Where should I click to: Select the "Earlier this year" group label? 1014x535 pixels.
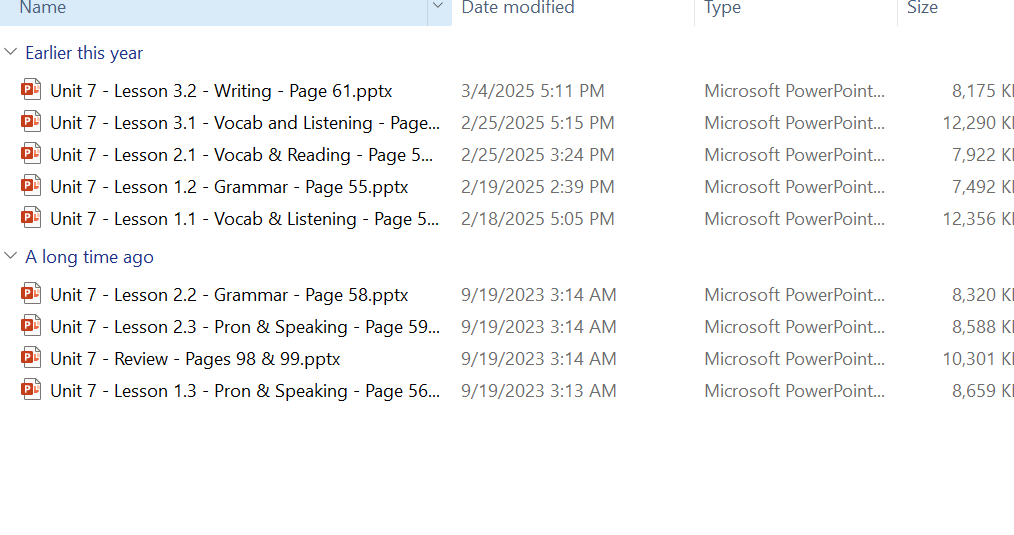click(84, 53)
